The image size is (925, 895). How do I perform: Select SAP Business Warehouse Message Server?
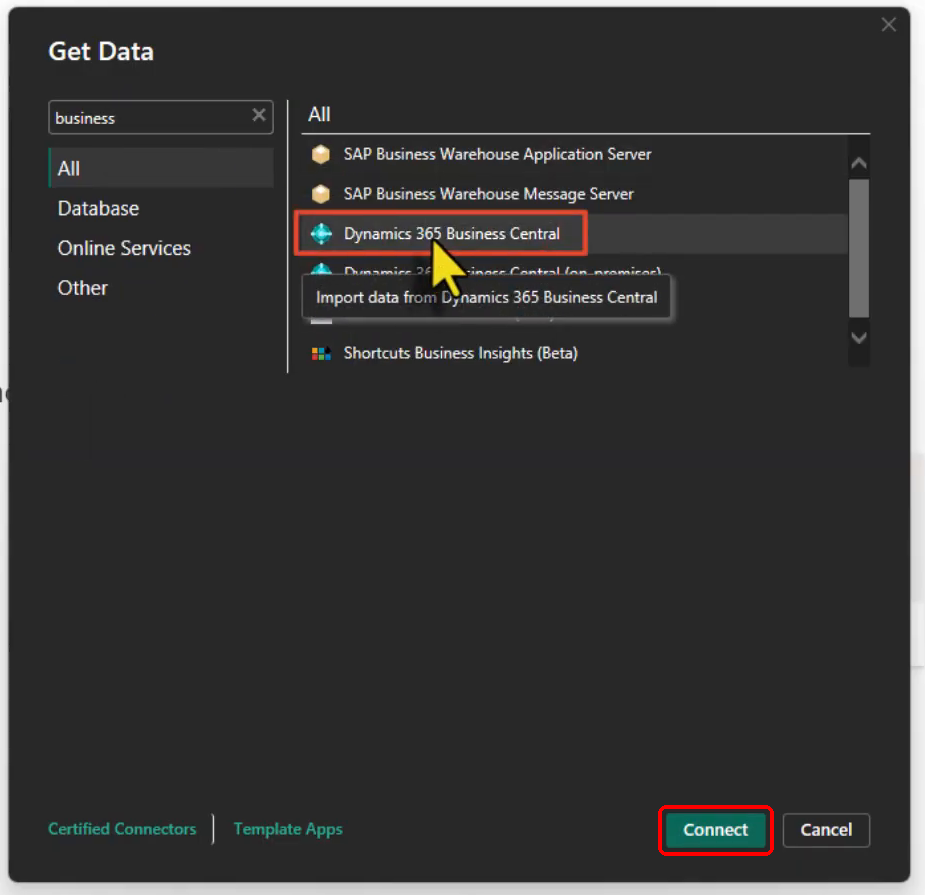488,194
